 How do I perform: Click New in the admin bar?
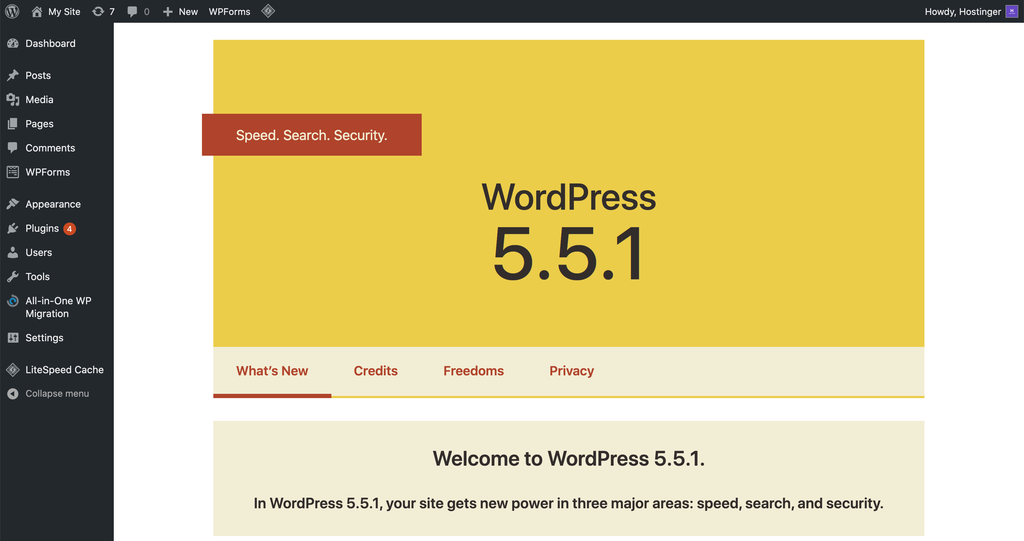(x=188, y=12)
